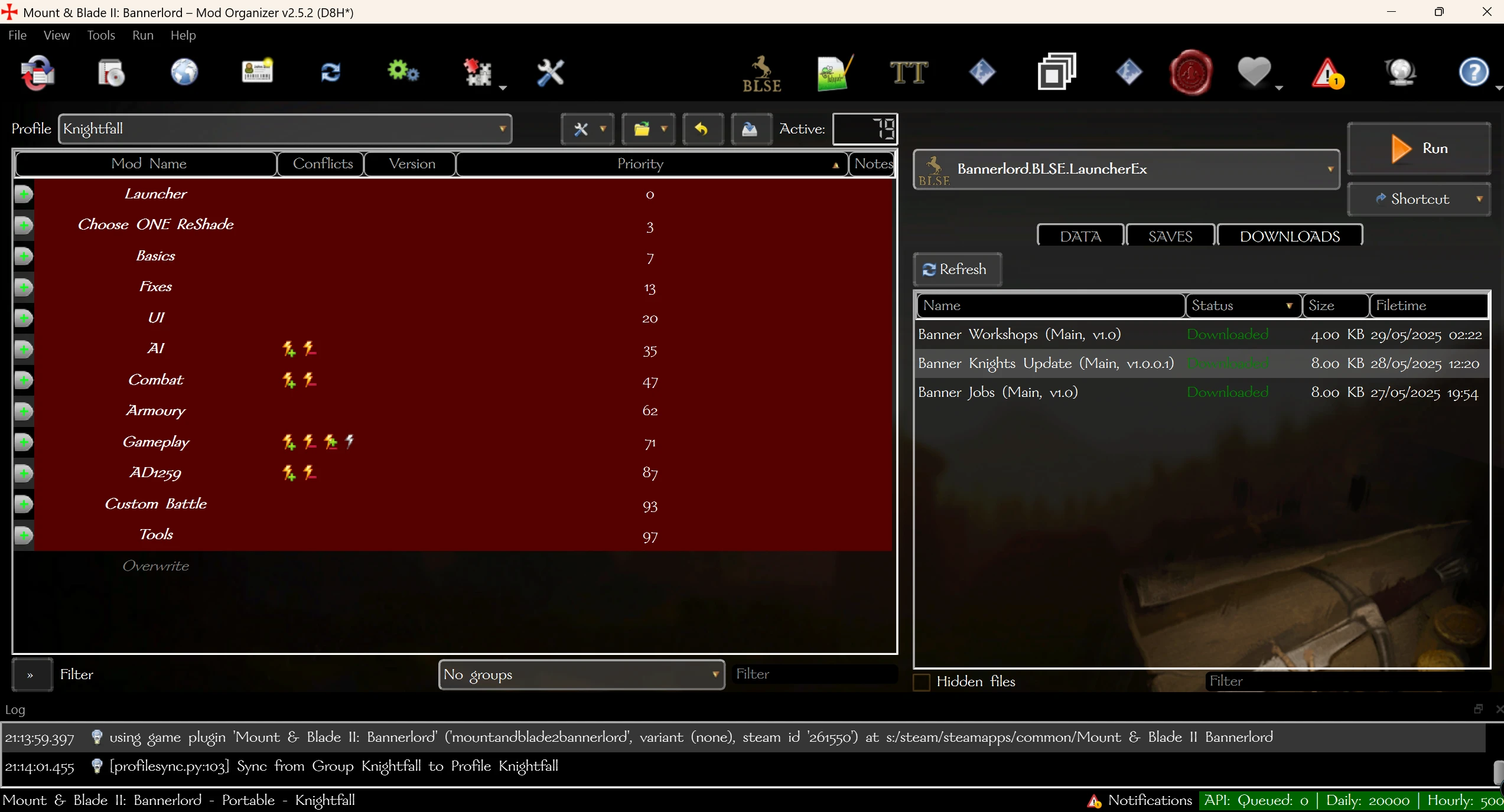Viewport: 1504px width, 812px height.
Task: Open the green notepad editor icon
Action: click(x=835, y=73)
